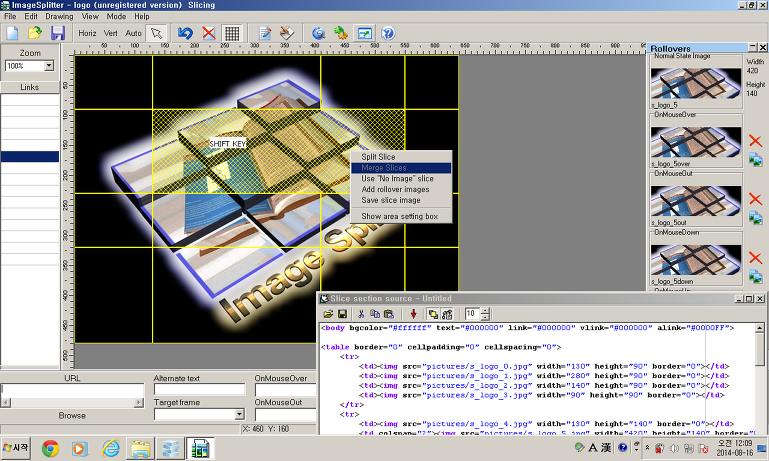Choose Split Slice from context menu
Image resolution: width=769 pixels, height=461 pixels.
click(401, 157)
